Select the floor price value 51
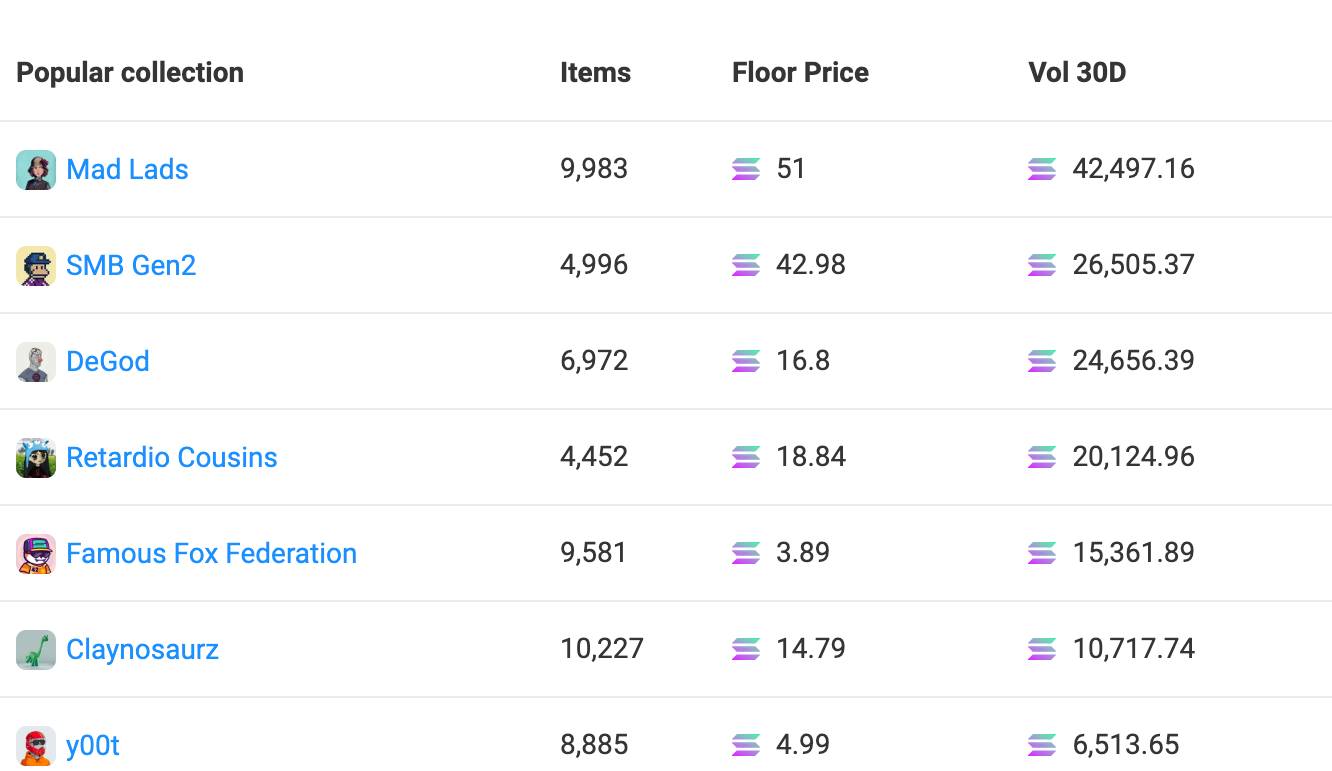1332x771 pixels. coord(791,169)
